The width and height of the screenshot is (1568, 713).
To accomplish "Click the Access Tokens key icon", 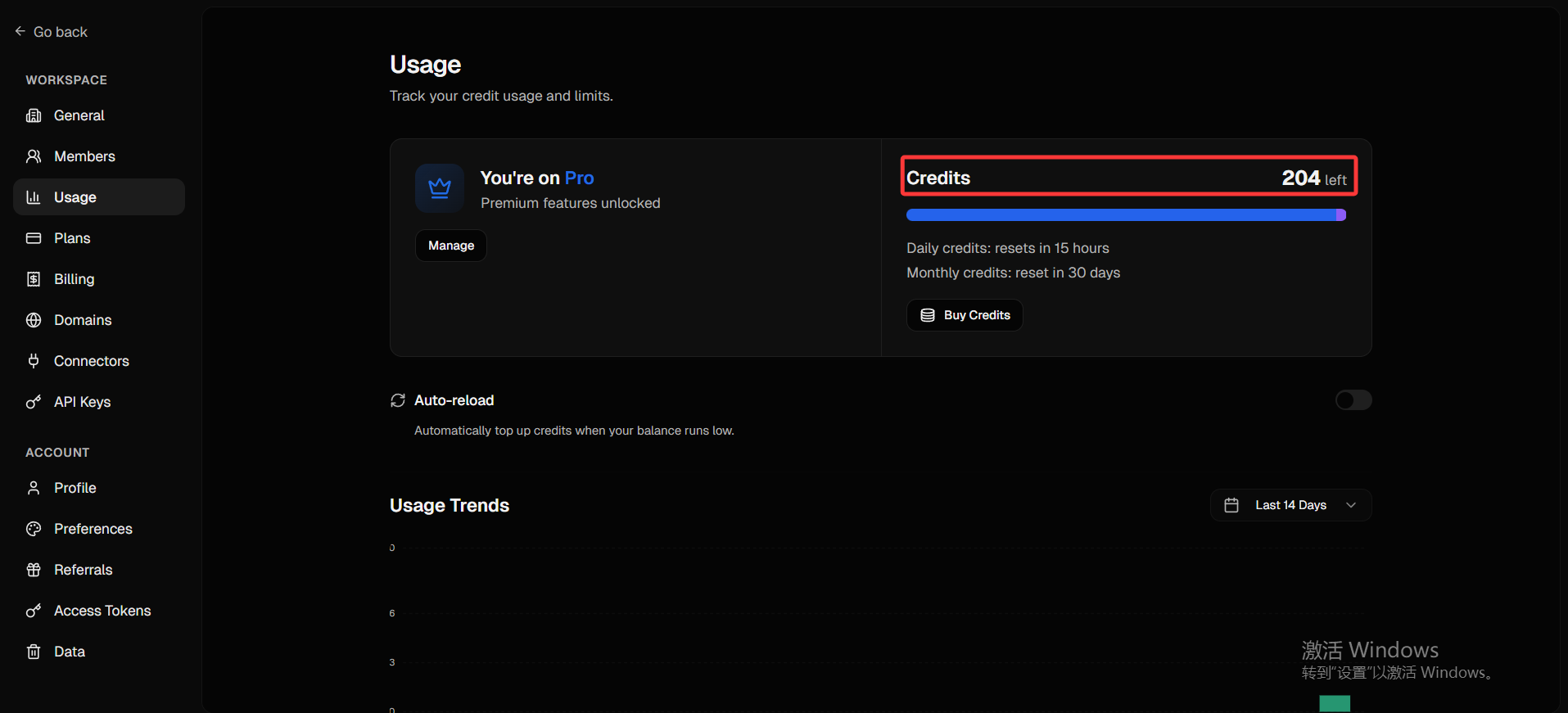I will (x=34, y=611).
